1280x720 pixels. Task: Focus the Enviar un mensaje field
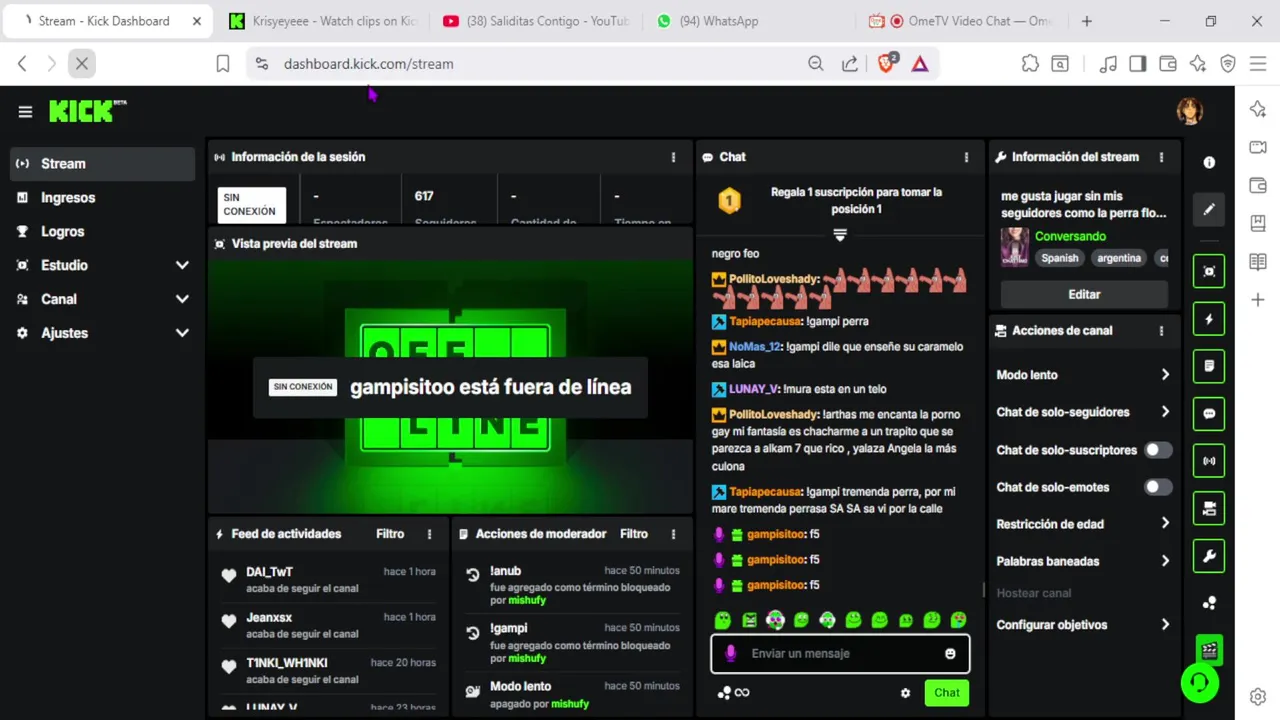(x=840, y=654)
